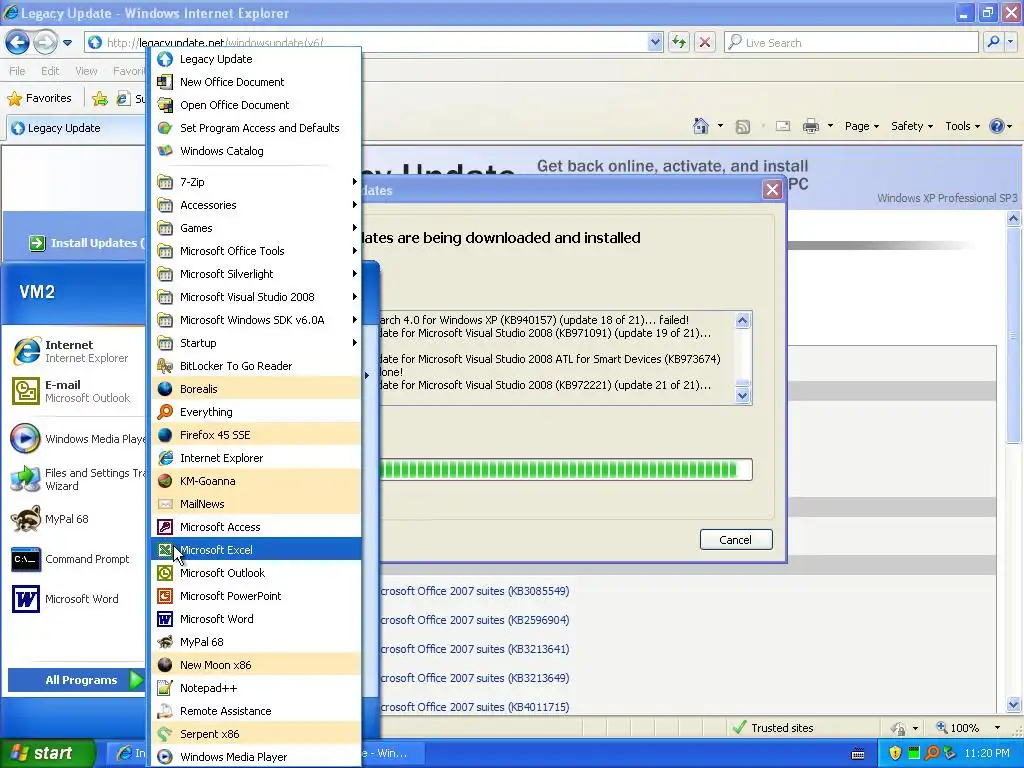Viewport: 1024px width, 768px height.
Task: Open Microsoft Outlook E-mail pinned icon
Action: (x=26, y=391)
